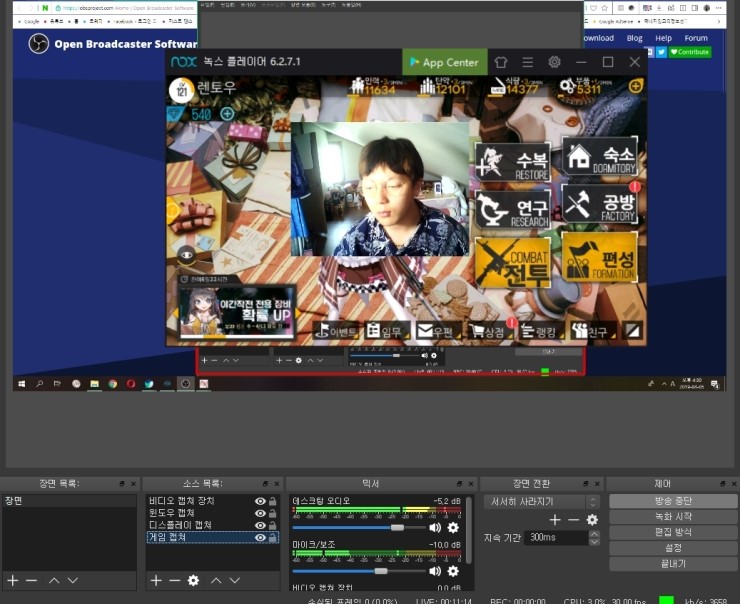740x604 pixels.
Task: Add a transition in 장면 전환 panel
Action: (x=555, y=520)
